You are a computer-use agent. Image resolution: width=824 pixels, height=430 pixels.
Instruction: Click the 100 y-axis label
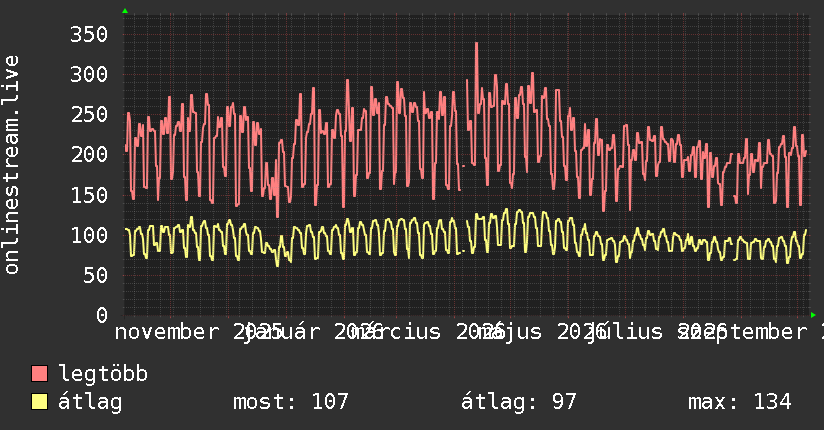pos(89,235)
